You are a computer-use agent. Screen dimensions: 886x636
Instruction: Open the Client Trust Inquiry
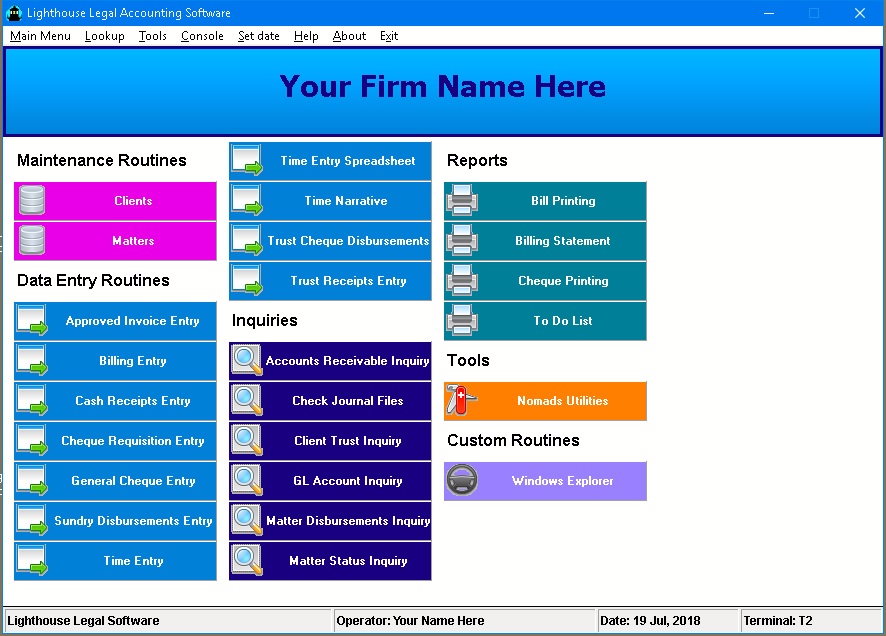point(348,441)
